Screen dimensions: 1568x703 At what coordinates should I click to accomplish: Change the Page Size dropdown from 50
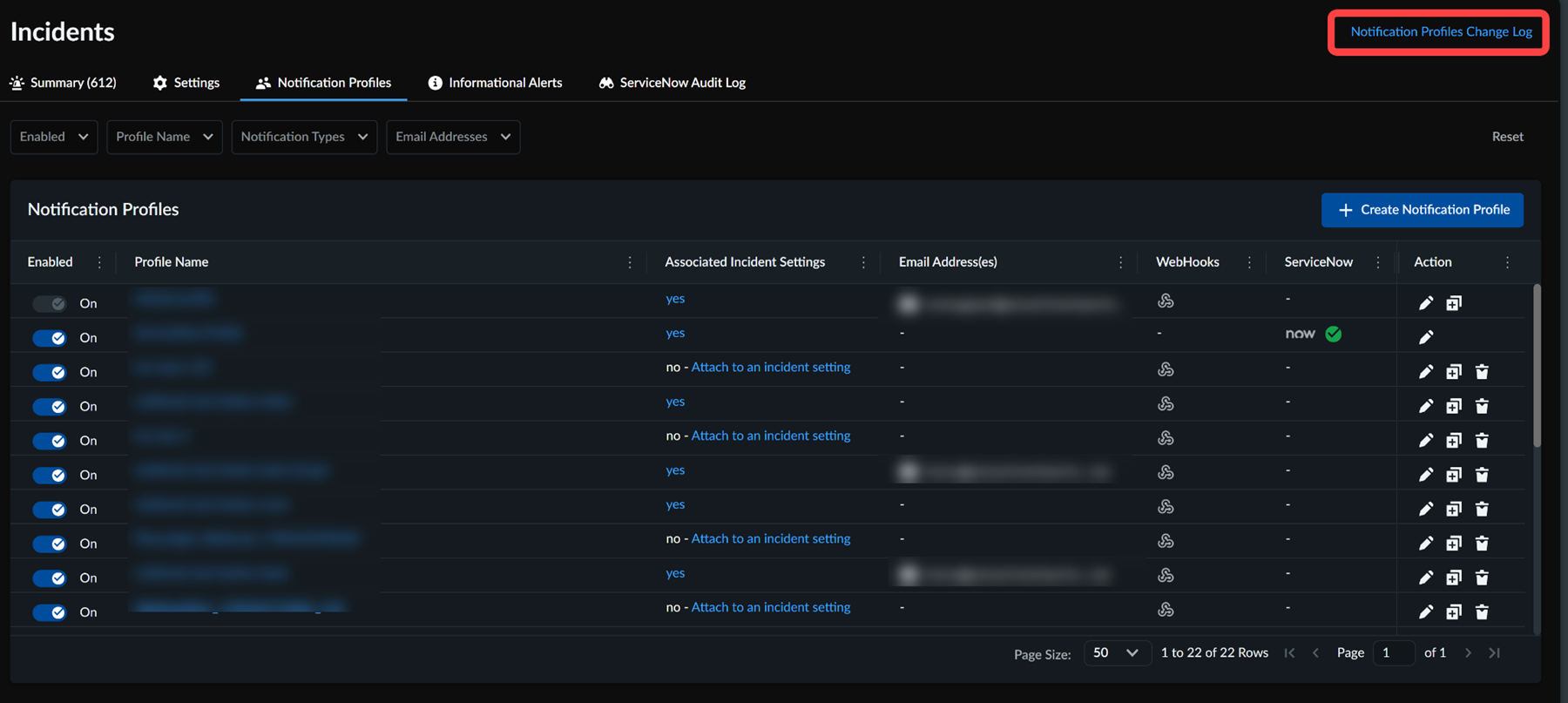click(x=1117, y=652)
